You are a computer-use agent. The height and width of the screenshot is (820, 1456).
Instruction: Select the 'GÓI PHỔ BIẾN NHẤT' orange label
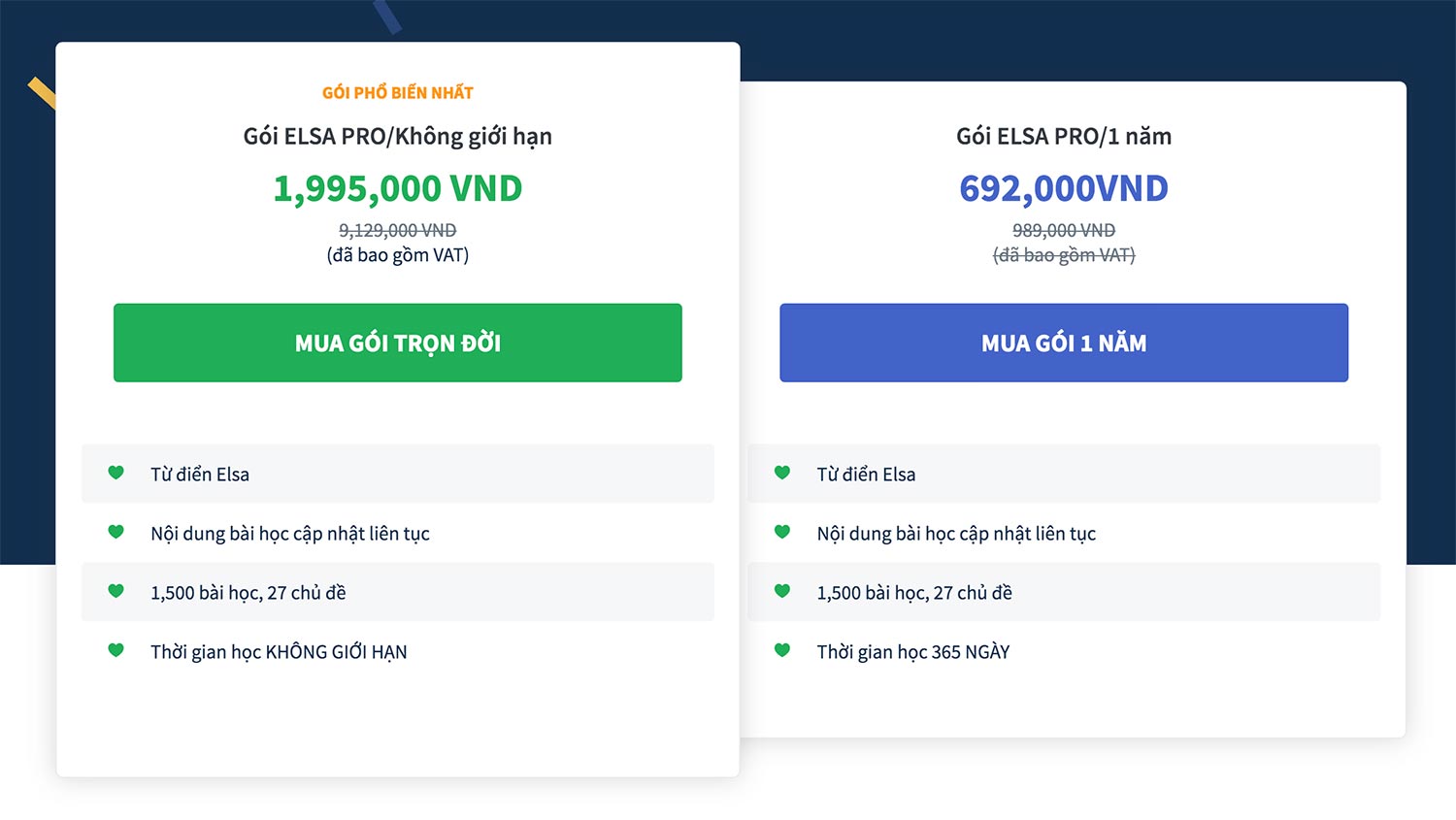click(398, 93)
